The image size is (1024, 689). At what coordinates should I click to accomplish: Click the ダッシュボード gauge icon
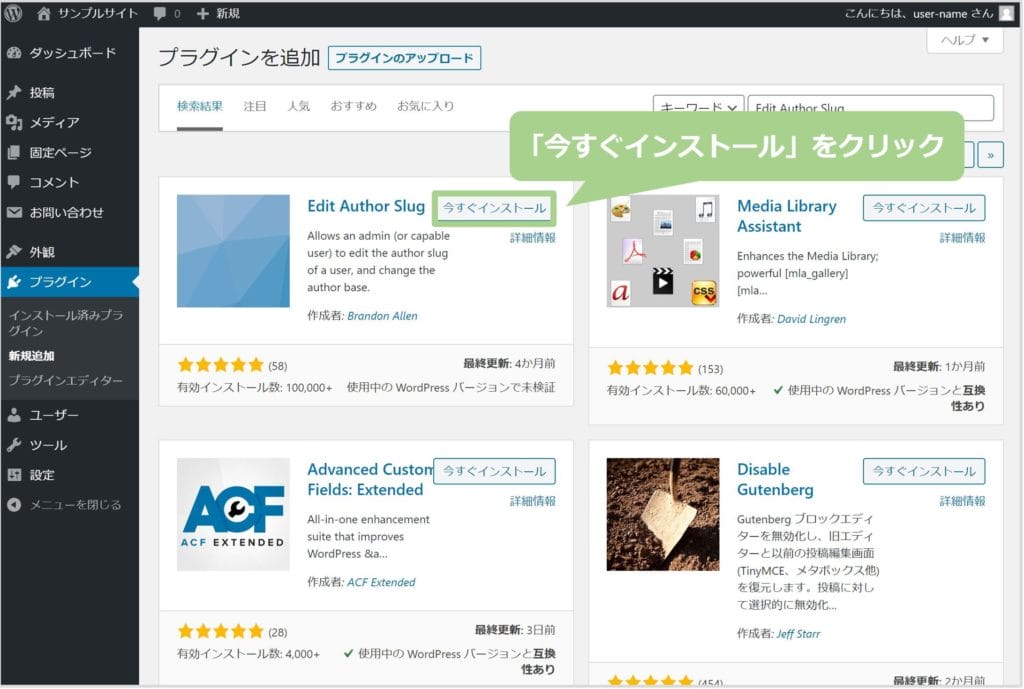click(x=14, y=53)
